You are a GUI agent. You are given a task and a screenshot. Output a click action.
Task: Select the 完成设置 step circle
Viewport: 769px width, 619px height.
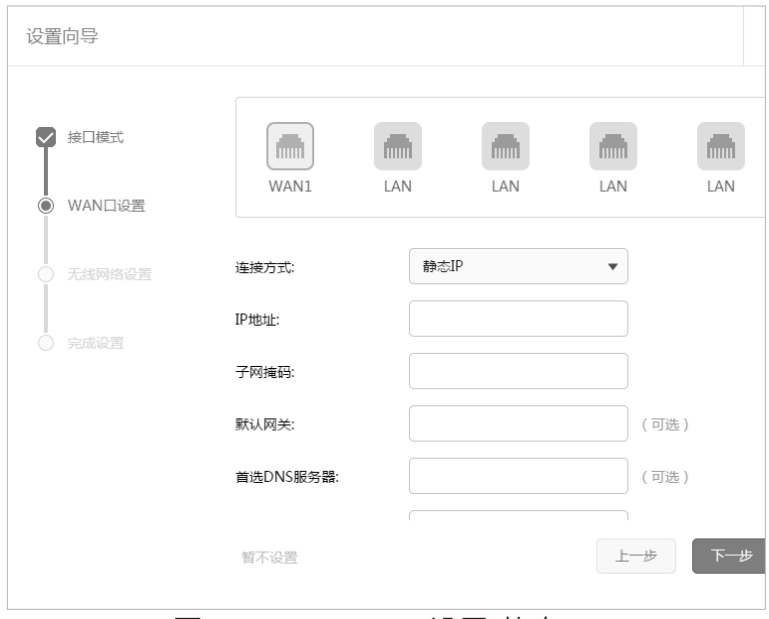point(46,343)
